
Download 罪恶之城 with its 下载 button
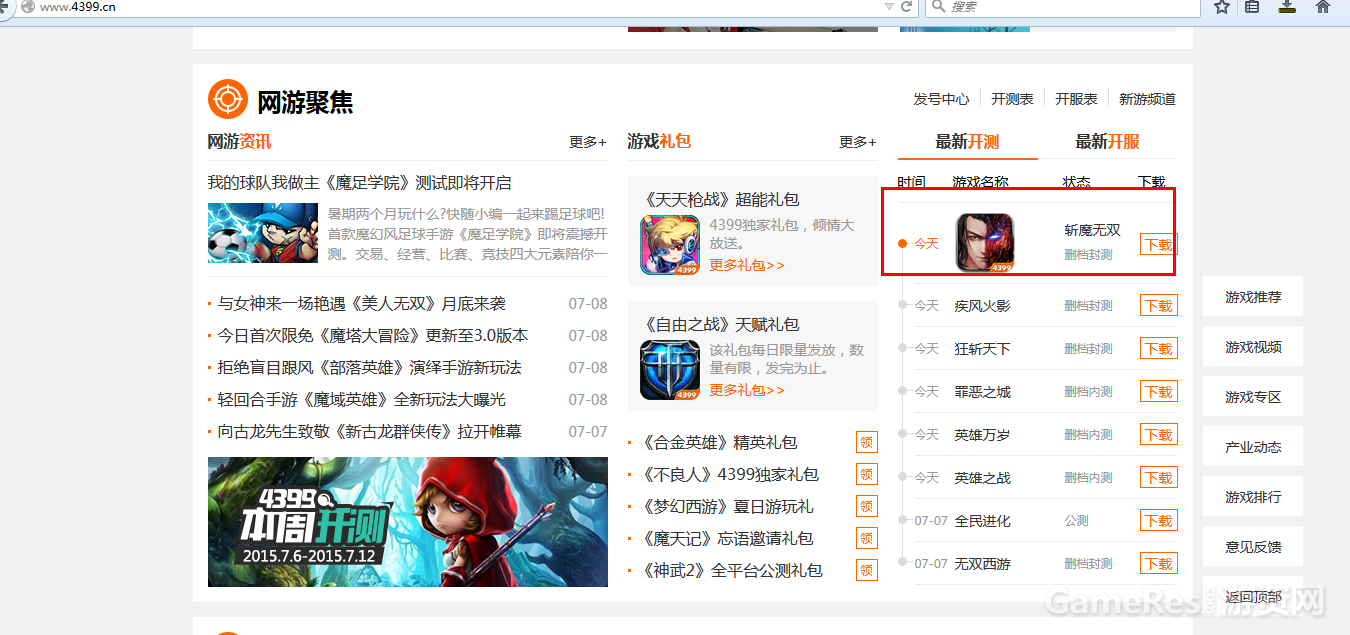coord(1159,392)
